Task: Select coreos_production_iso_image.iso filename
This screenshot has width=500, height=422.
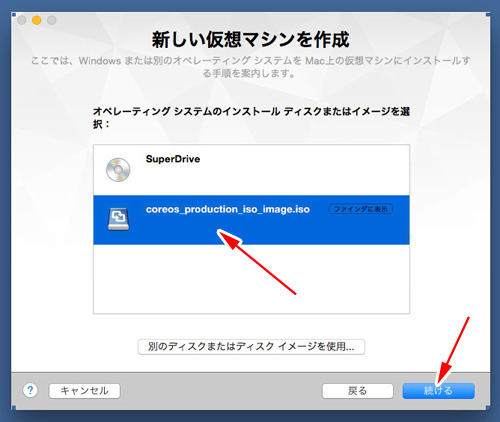Action: coord(228,209)
